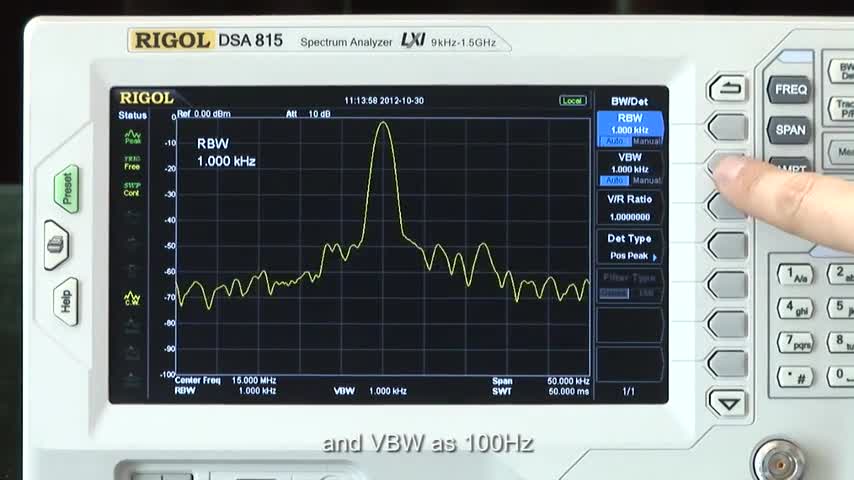Click the 1/1 menu page indicator
Screen dimensions: 854x480
pos(629,391)
